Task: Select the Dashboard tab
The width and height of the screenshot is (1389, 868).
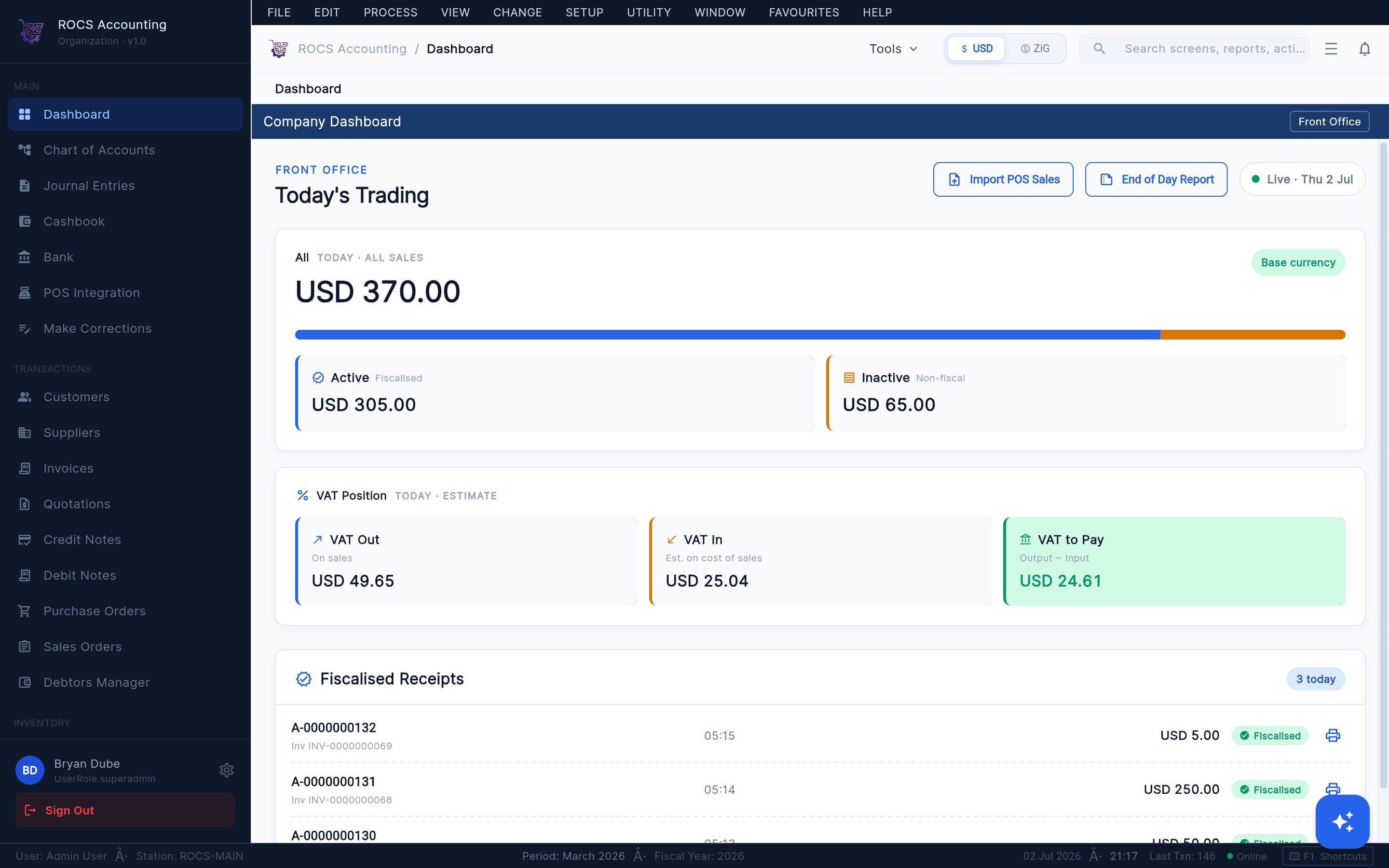Action: [x=308, y=89]
